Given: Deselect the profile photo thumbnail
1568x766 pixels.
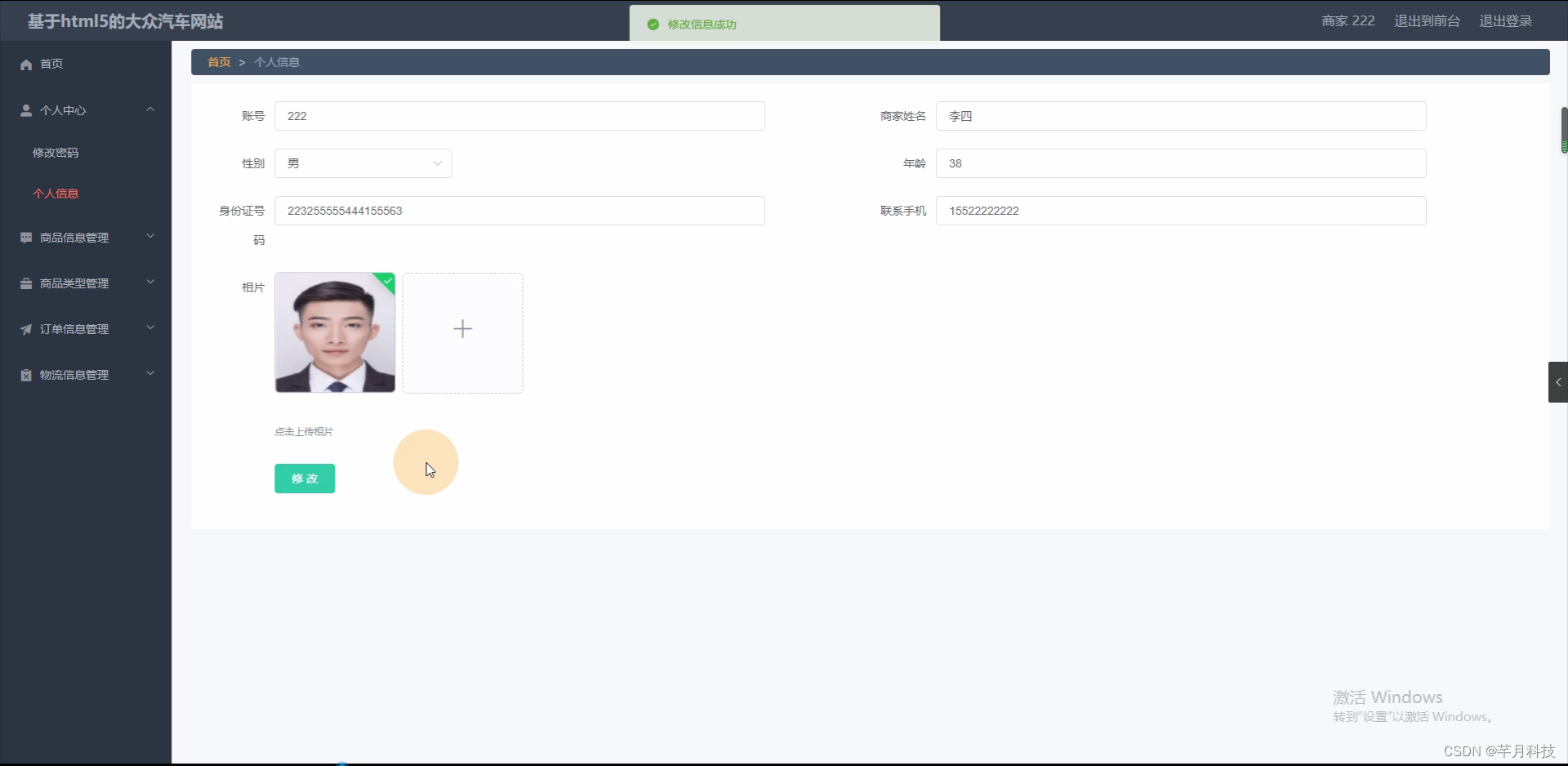Looking at the screenshot, I should pyautogui.click(x=335, y=332).
